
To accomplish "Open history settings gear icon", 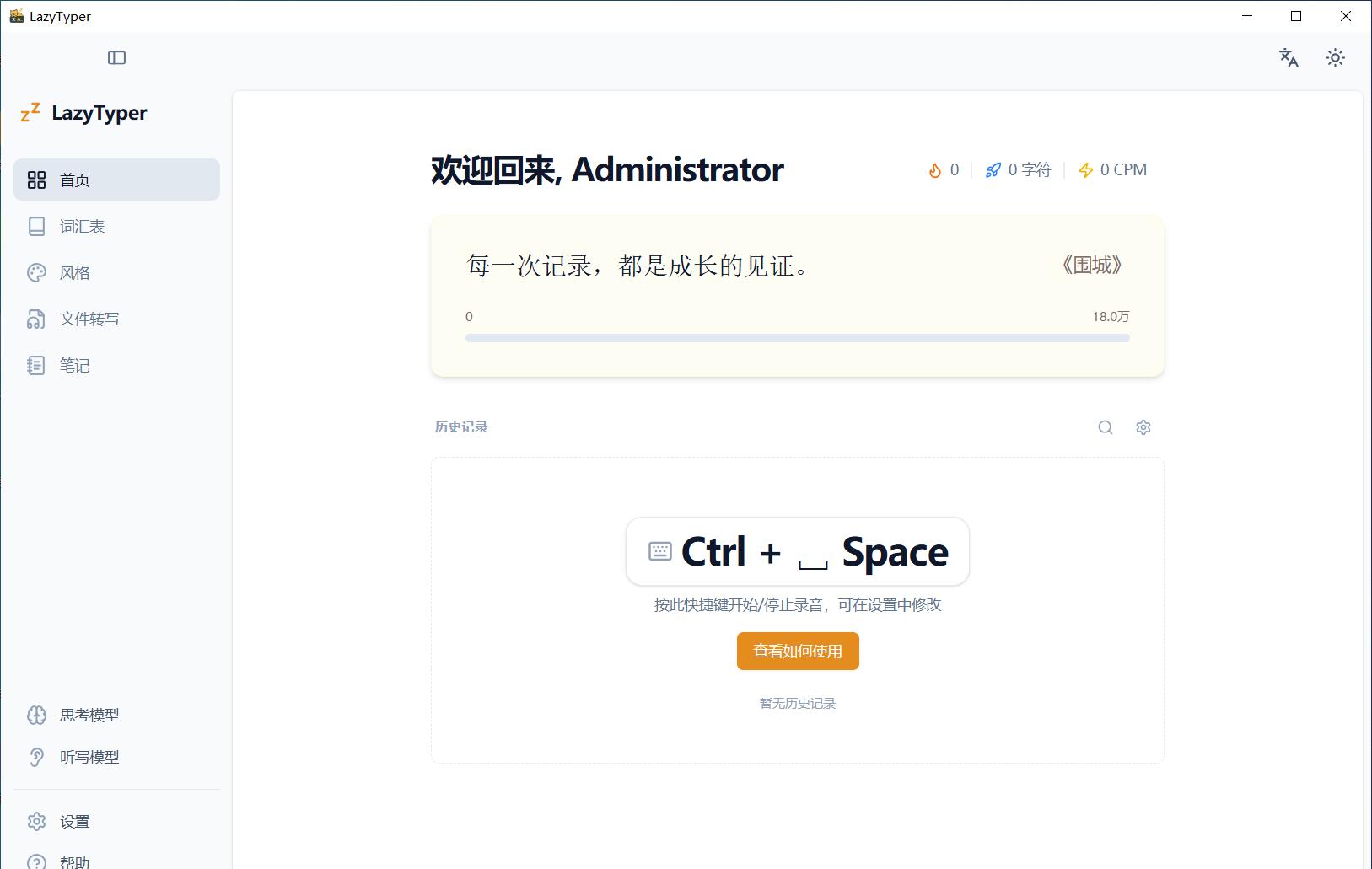I will [1143, 427].
